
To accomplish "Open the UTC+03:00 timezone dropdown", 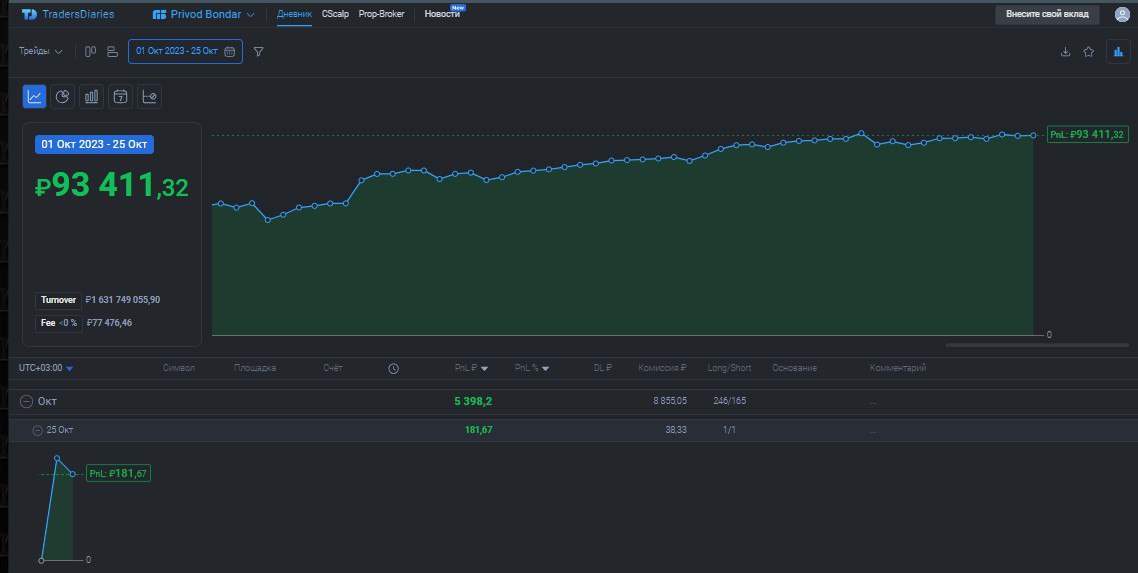I will tap(46, 368).
